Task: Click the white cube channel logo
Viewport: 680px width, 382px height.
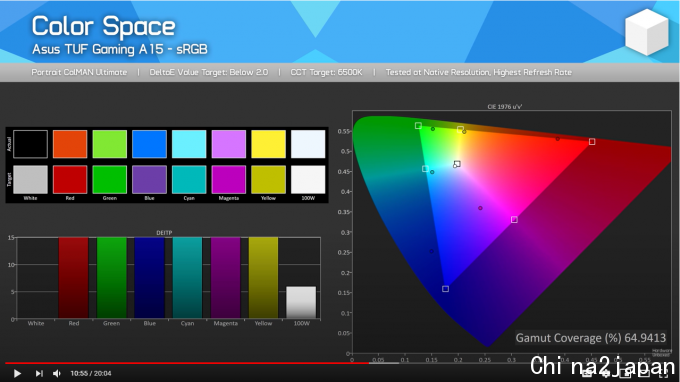Action: click(x=647, y=32)
